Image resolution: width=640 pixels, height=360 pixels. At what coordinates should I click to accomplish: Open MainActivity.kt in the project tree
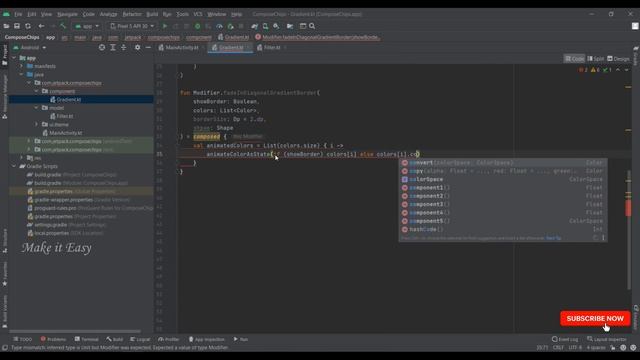(62, 133)
